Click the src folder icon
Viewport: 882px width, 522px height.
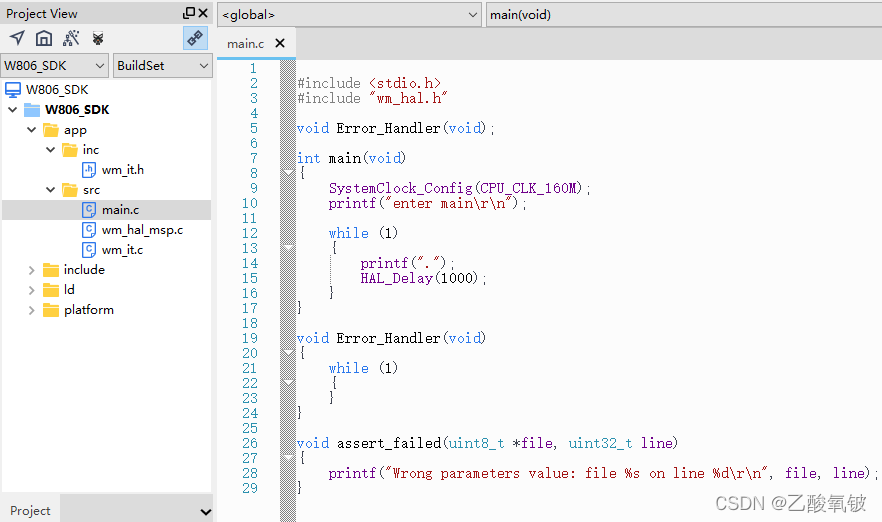pos(70,190)
